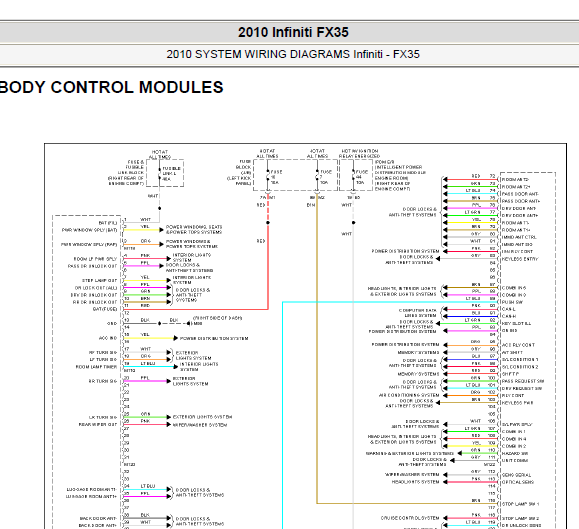Click the 'STOP LAMP SW 1' pin label
This screenshot has width=579, height=529.
point(520,504)
